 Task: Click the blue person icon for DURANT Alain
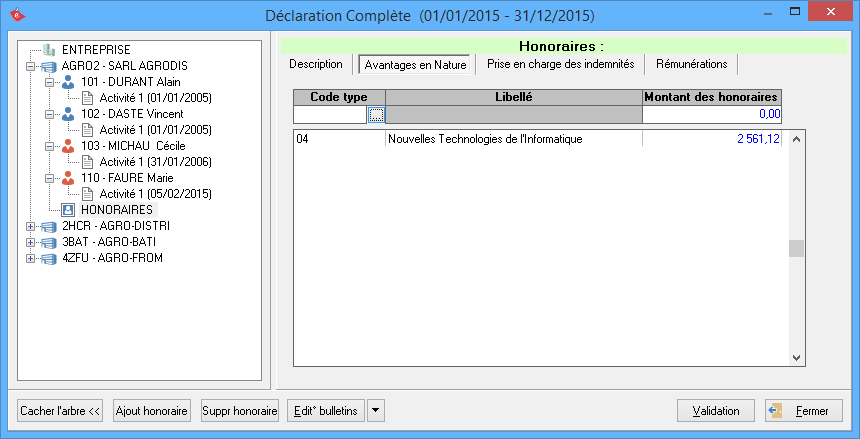point(68,82)
